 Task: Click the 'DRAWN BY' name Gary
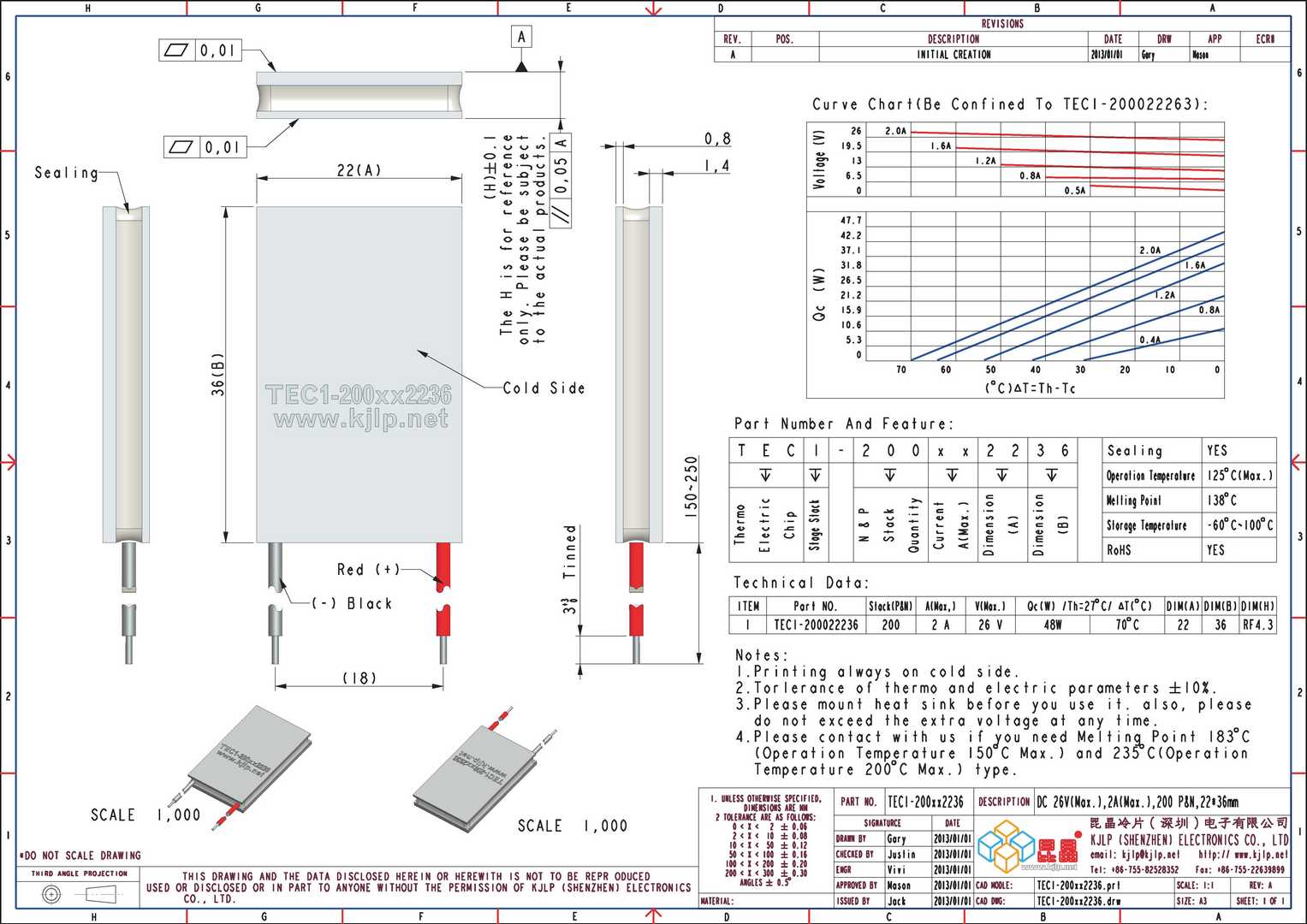(896, 838)
